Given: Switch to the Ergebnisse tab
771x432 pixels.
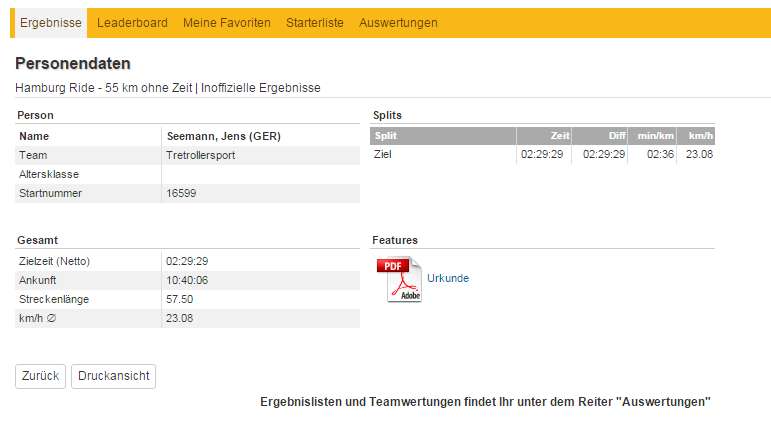Looking at the screenshot, I should pos(50,22).
